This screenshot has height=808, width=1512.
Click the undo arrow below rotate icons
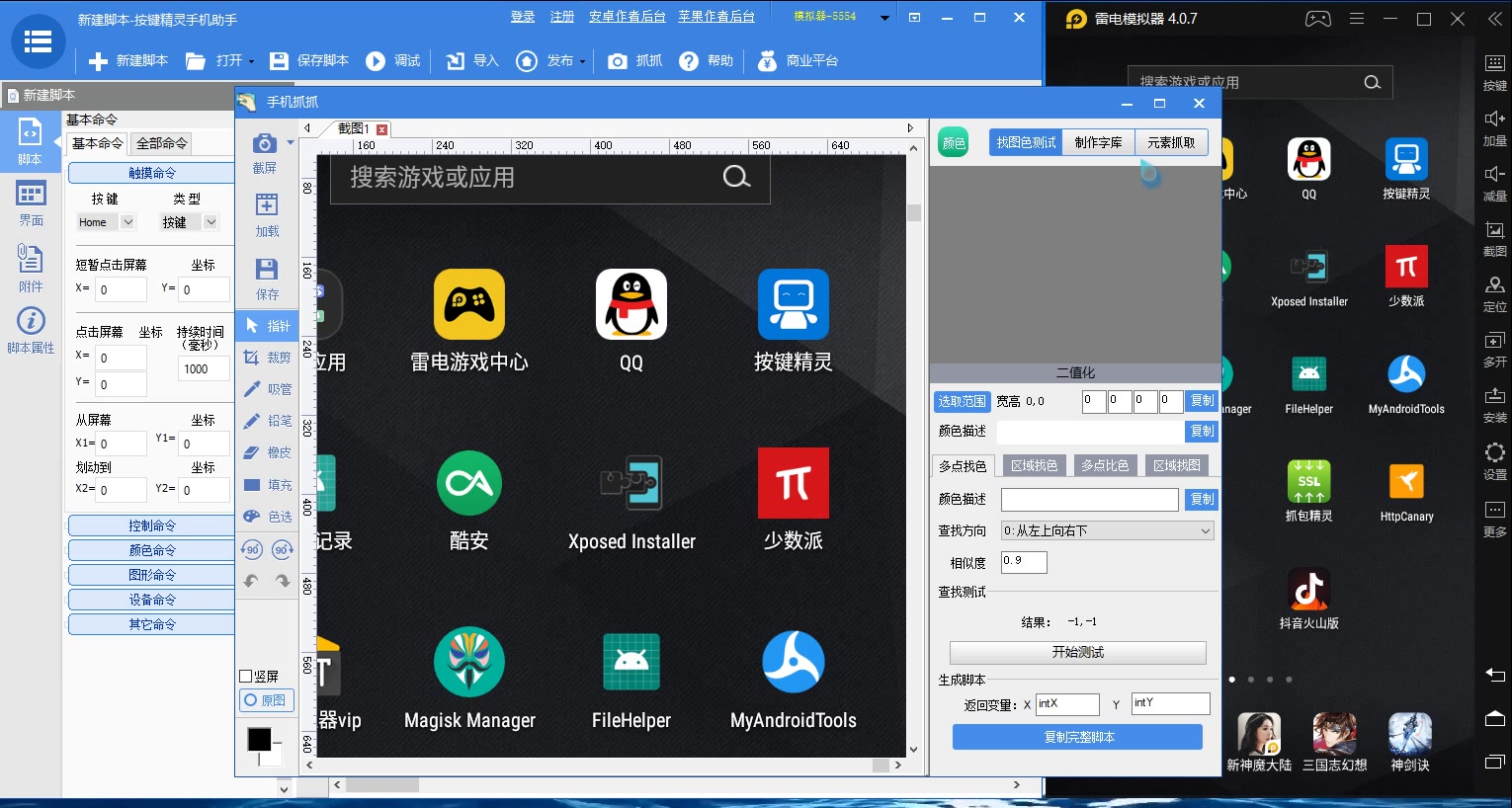click(251, 582)
